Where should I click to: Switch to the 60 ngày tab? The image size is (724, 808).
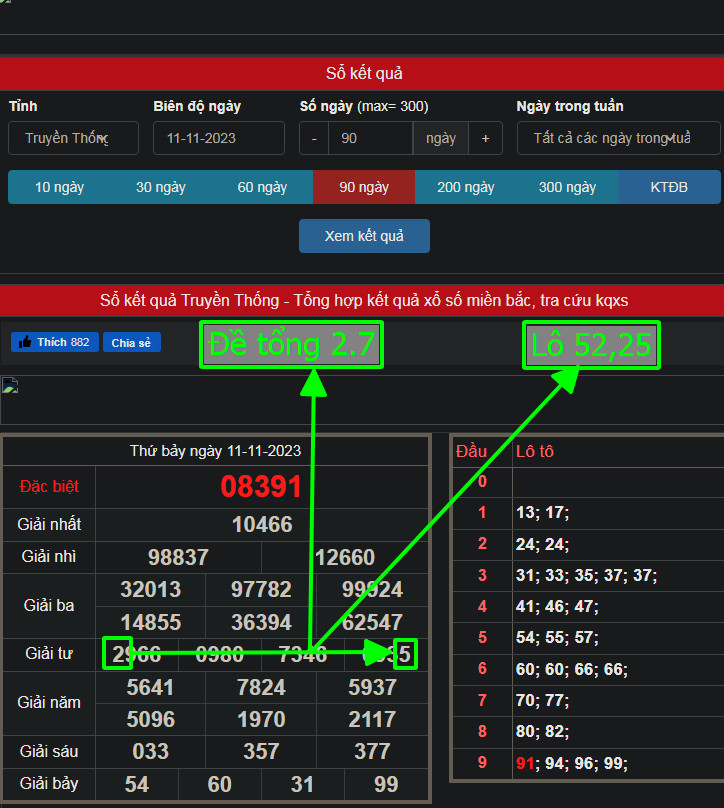coord(262,187)
